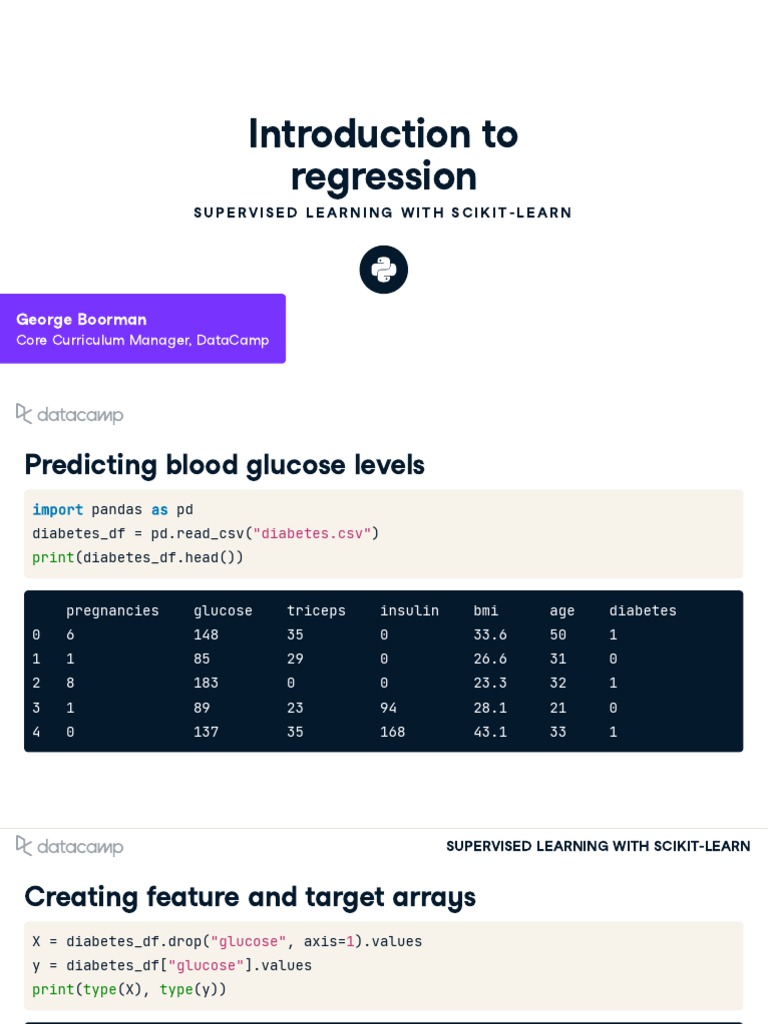Screen dimensions: 768x1024
Task: Click the "Predicting blood glucose levels" heading
Action: (224, 465)
